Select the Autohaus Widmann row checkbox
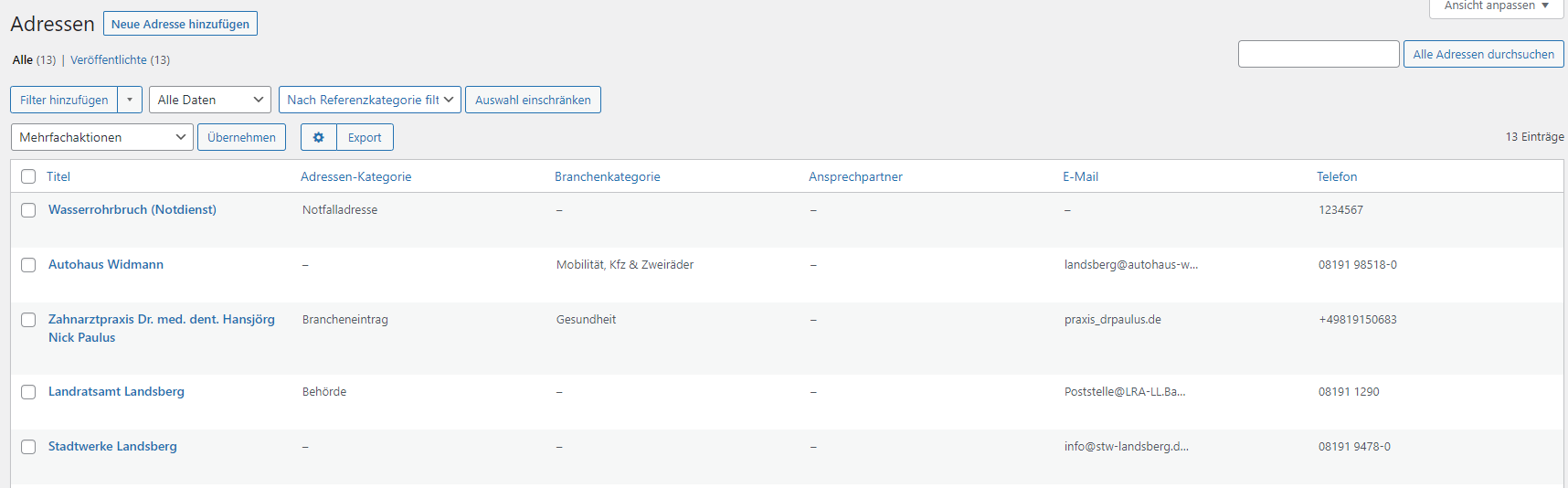This screenshot has height=488, width=1568. (x=28, y=265)
